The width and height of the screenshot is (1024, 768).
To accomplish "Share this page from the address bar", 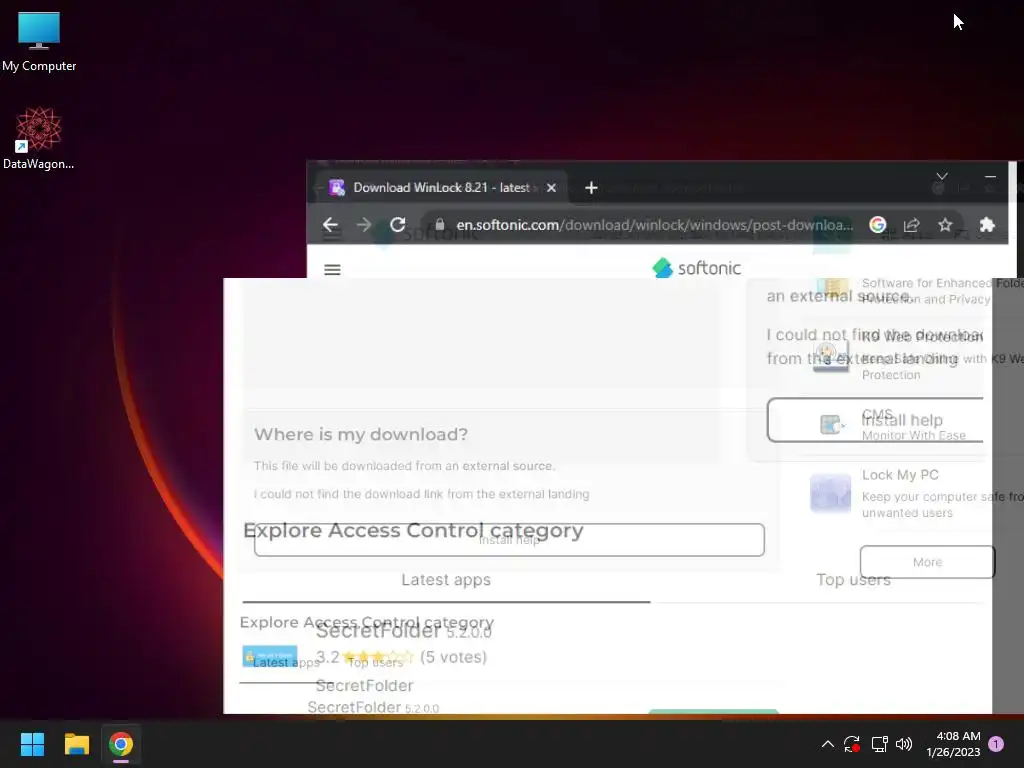I will coord(912,225).
